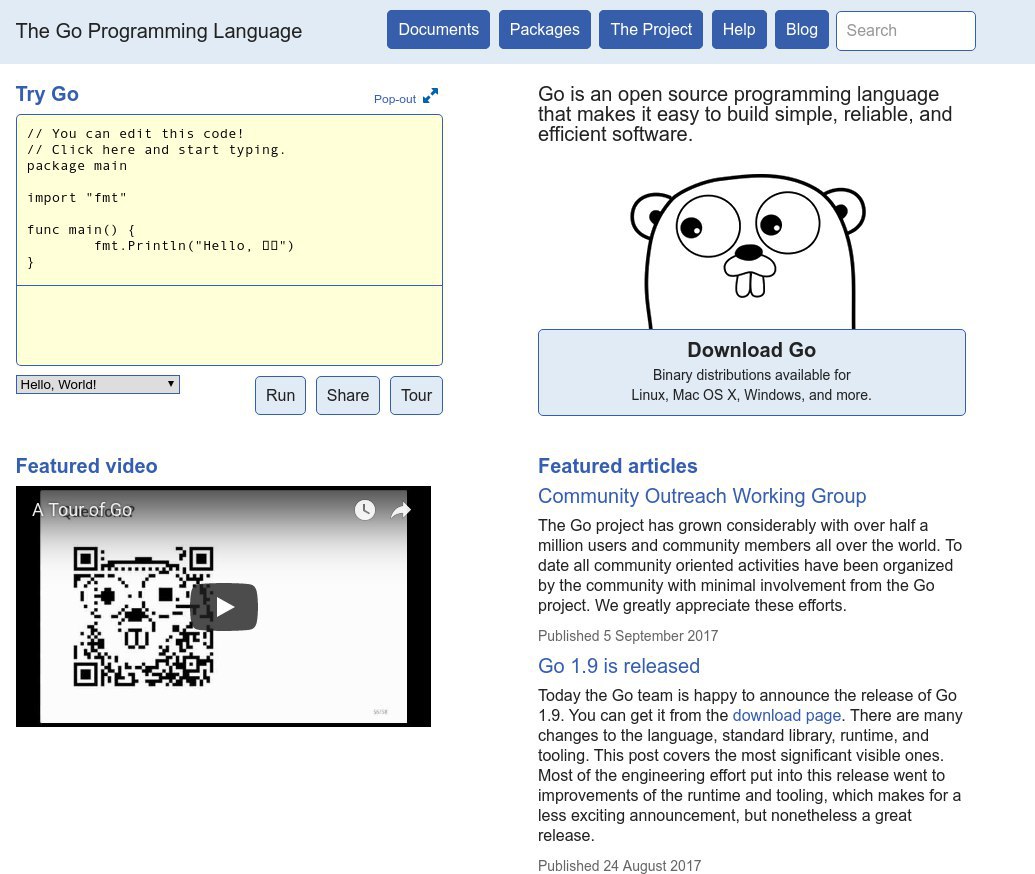Image resolution: width=1035 pixels, height=874 pixels.
Task: Click the import "fmt" code line
Action: point(77,197)
